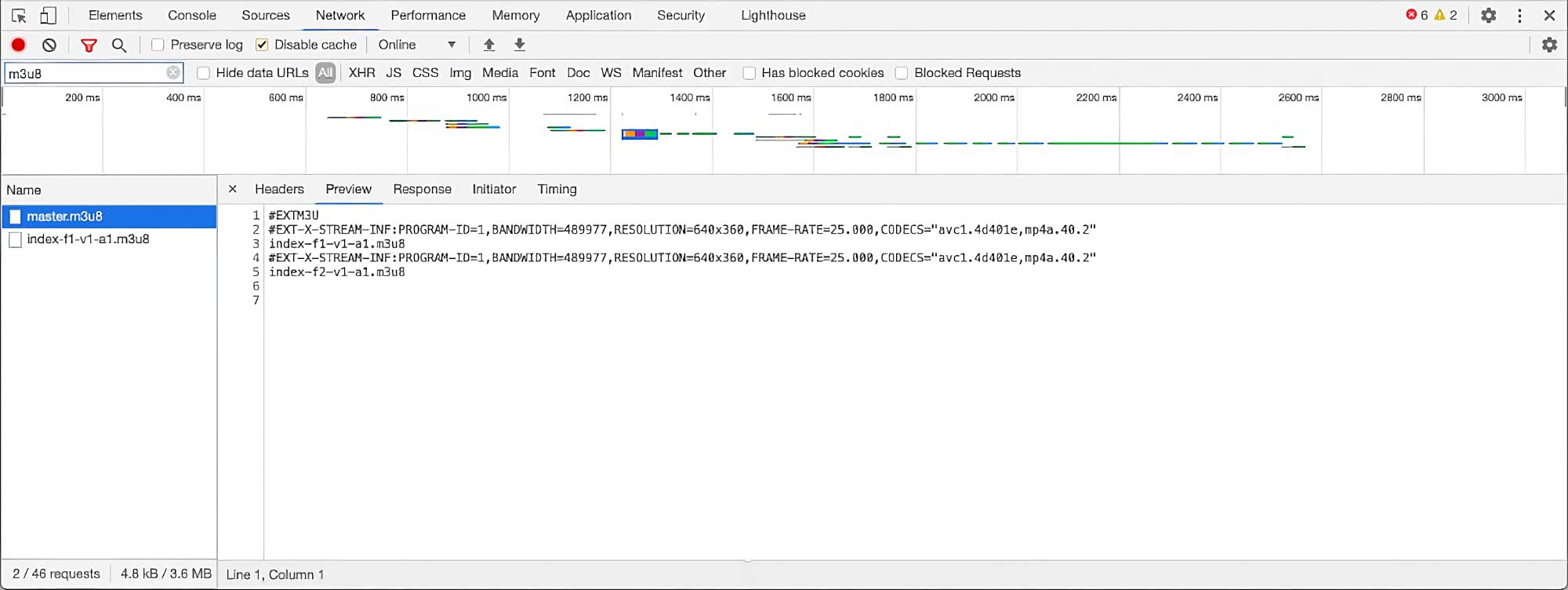This screenshot has height=590, width=1568.
Task: Show the Headers tab of request
Action: point(279,189)
